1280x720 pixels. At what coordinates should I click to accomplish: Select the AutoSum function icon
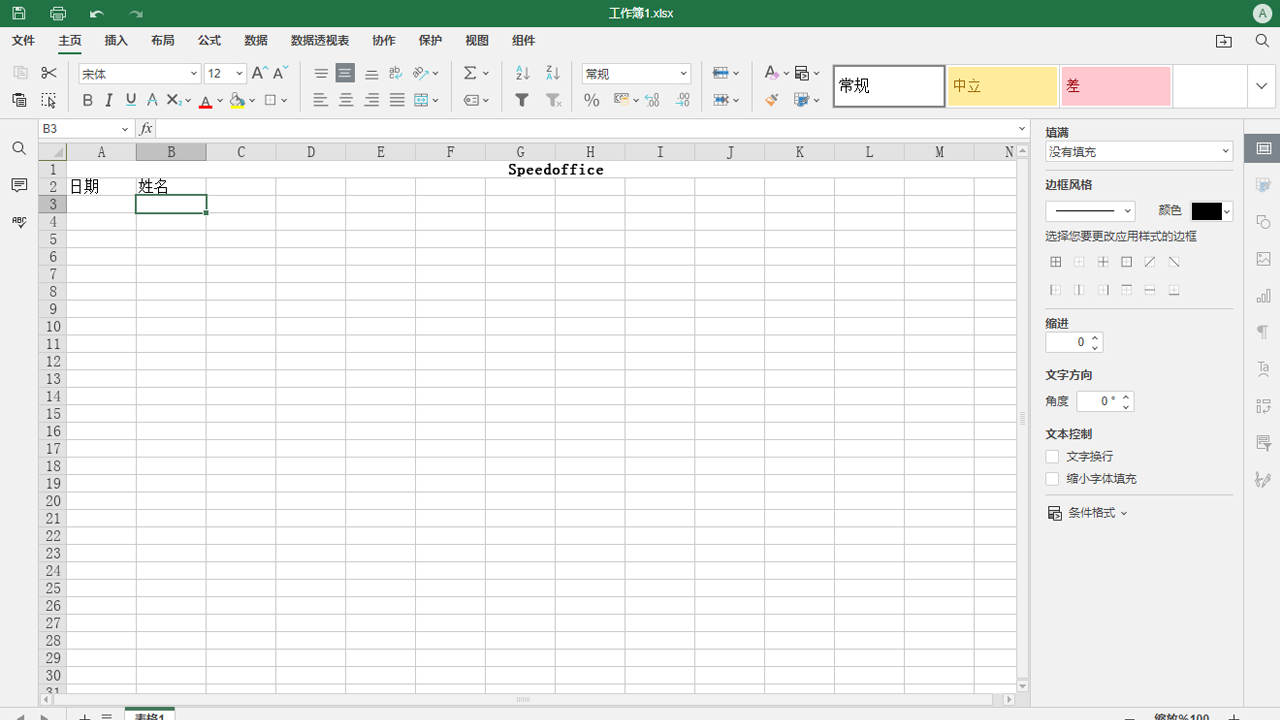[x=470, y=73]
